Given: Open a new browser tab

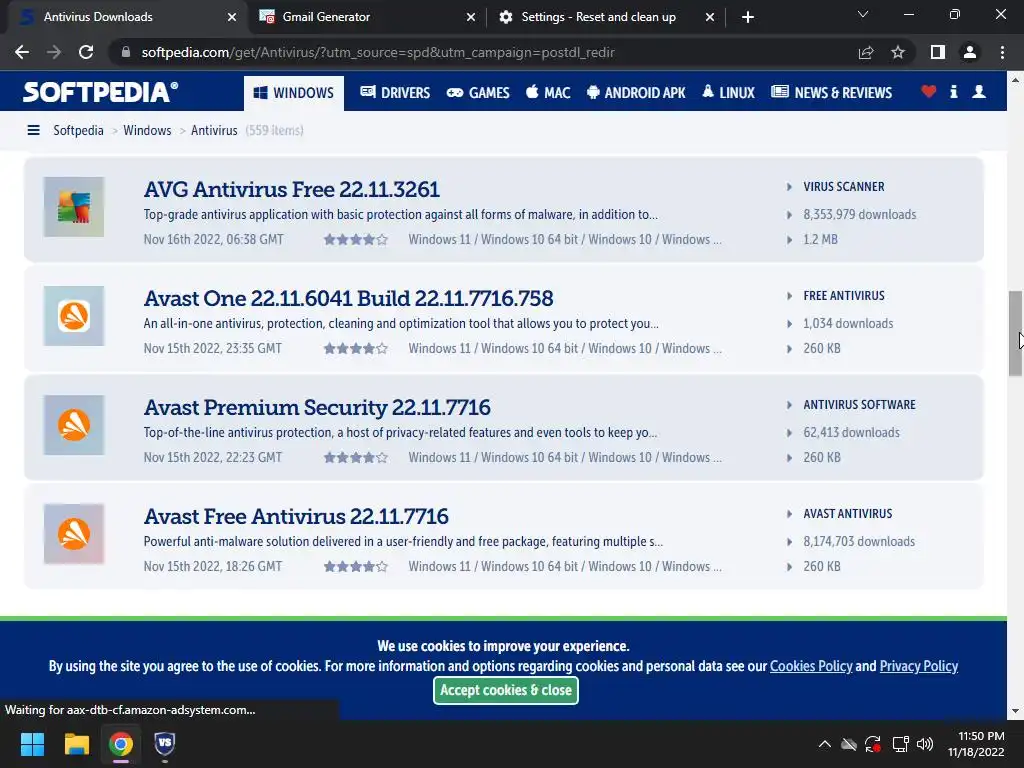Looking at the screenshot, I should click(x=748, y=17).
